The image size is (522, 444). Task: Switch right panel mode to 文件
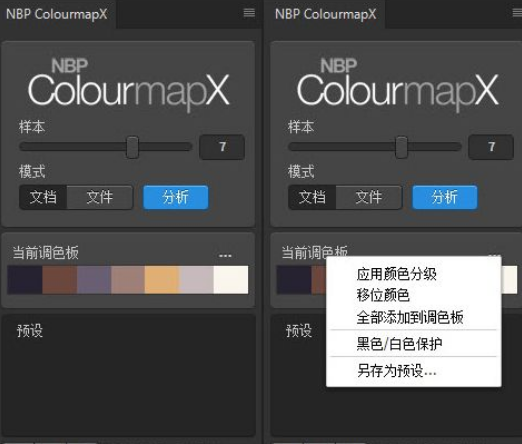[x=369, y=197]
